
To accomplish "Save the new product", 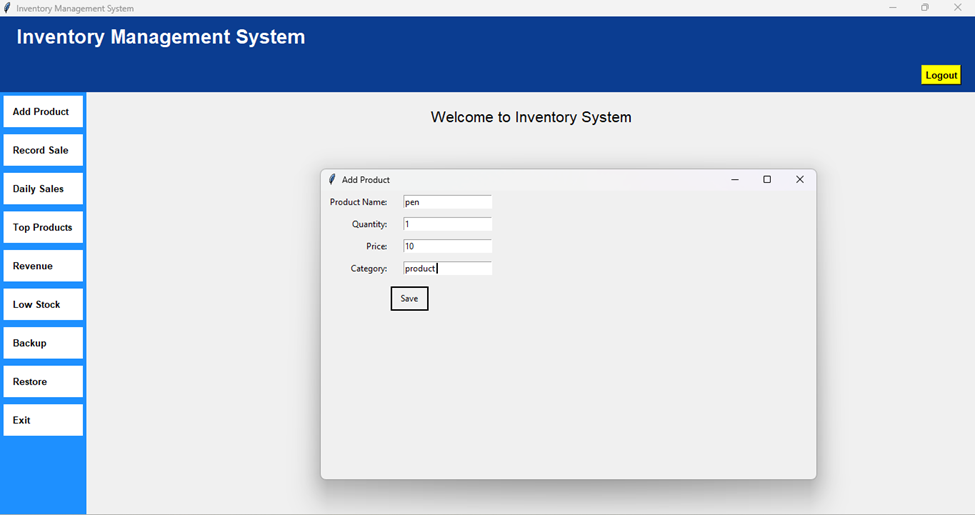I will tap(409, 299).
